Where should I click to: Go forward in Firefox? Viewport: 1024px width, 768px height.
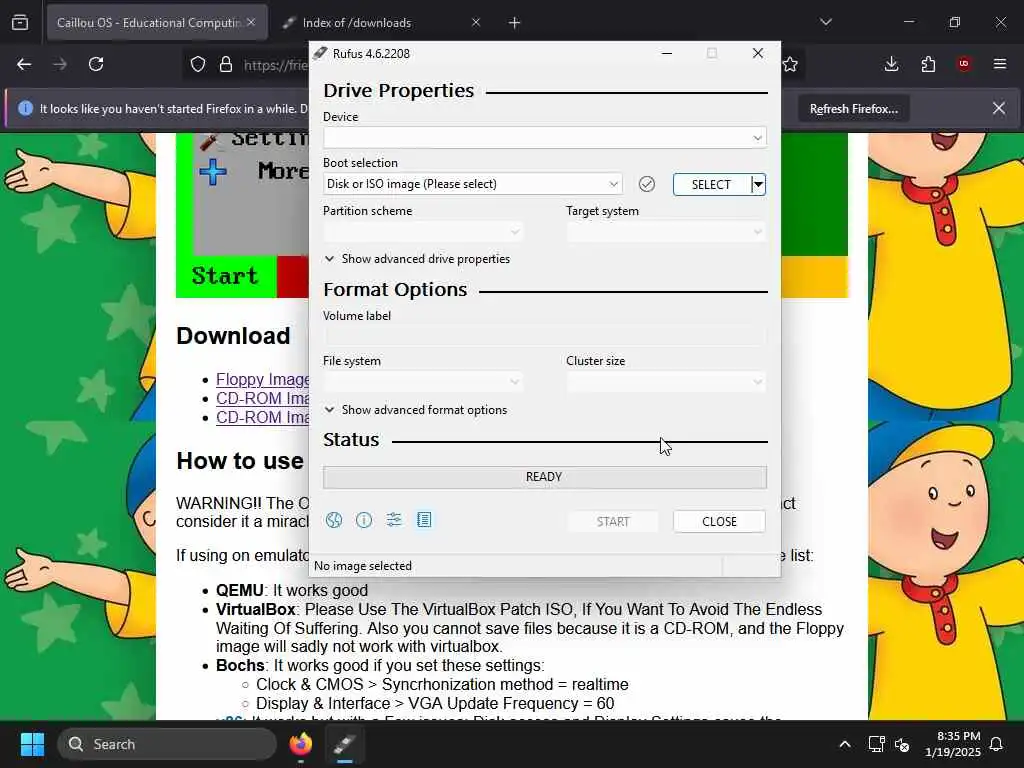(x=60, y=64)
